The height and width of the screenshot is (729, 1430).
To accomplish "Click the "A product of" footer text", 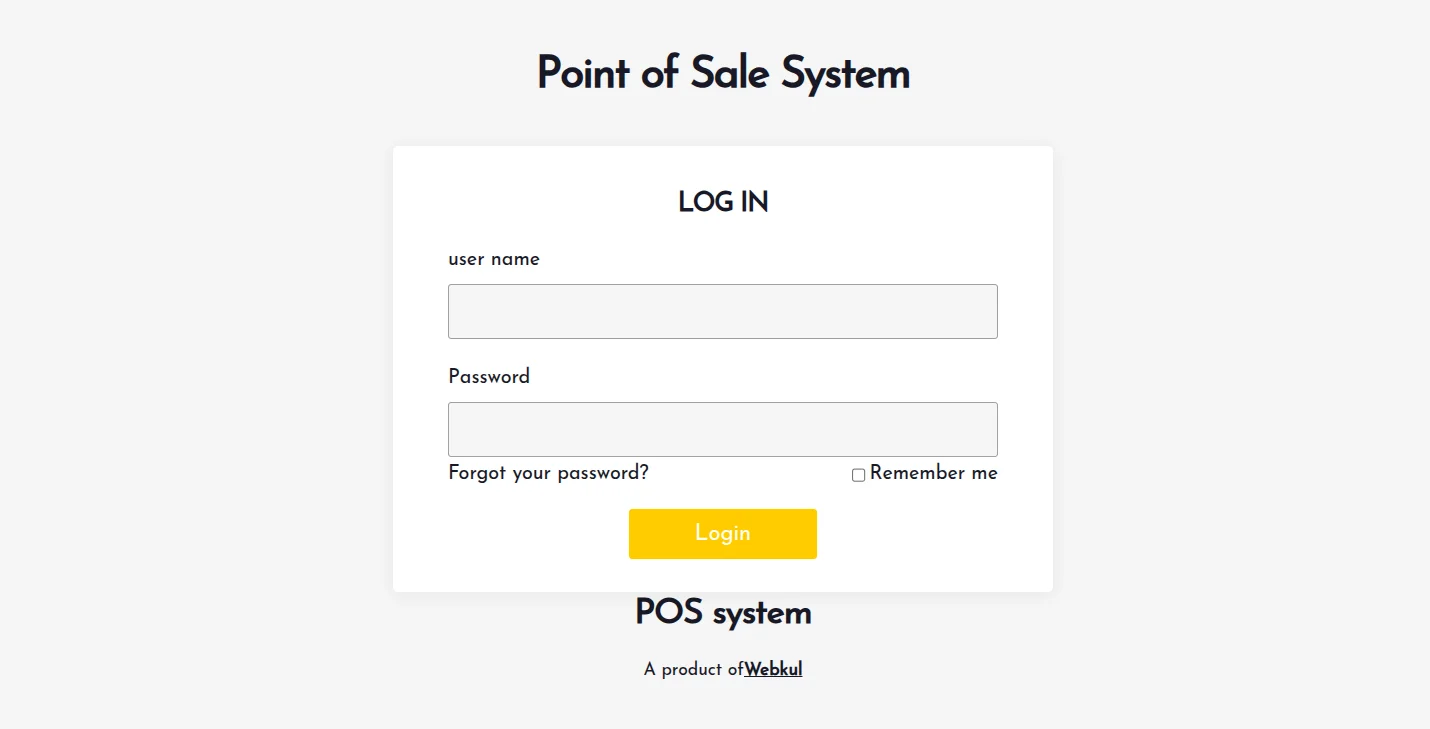I will [693, 669].
